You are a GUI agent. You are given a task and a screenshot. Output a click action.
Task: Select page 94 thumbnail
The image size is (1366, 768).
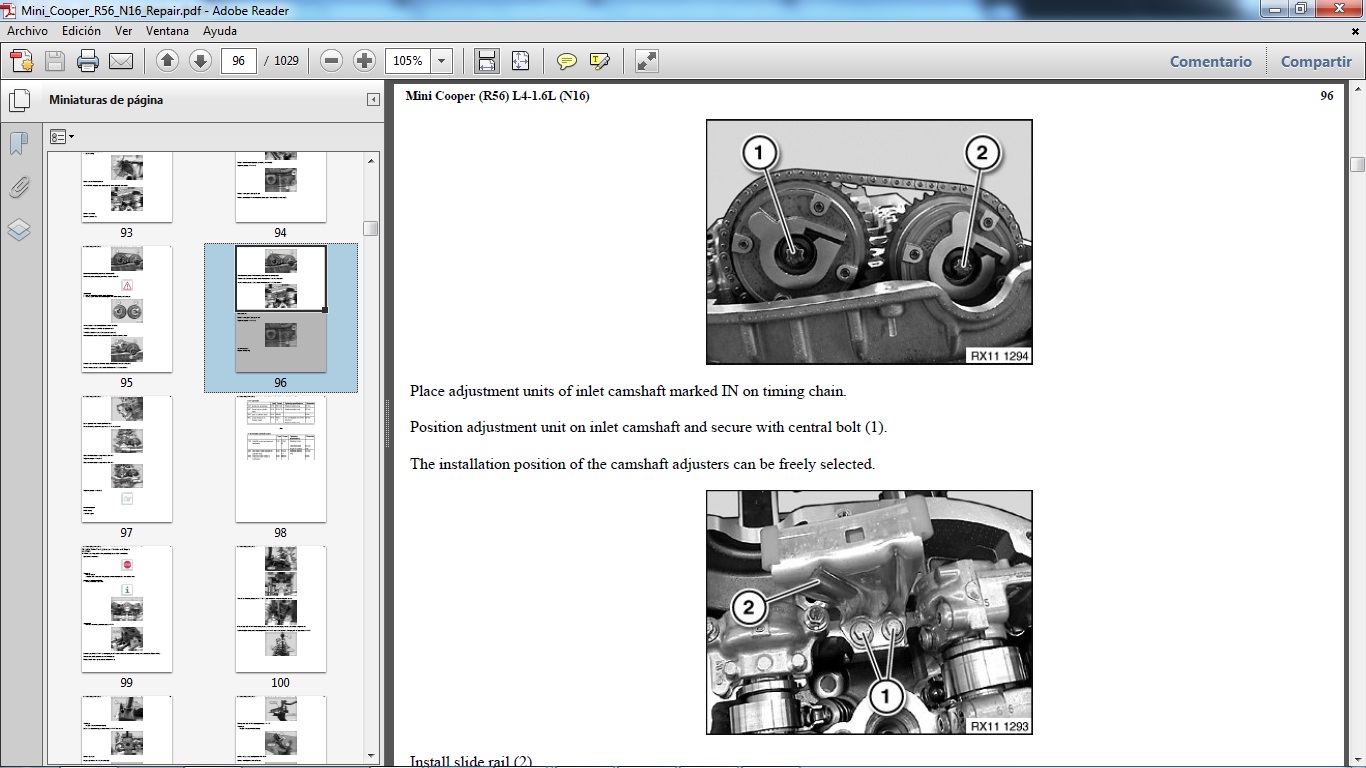[280, 188]
